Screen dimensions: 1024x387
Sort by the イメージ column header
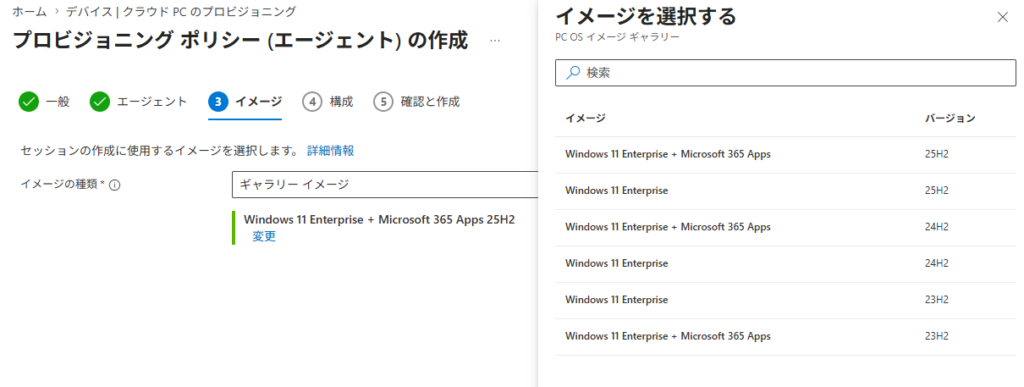[x=585, y=118]
